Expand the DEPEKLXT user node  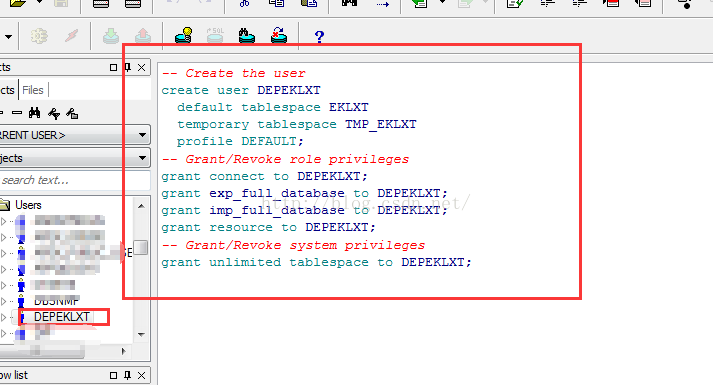[4, 317]
